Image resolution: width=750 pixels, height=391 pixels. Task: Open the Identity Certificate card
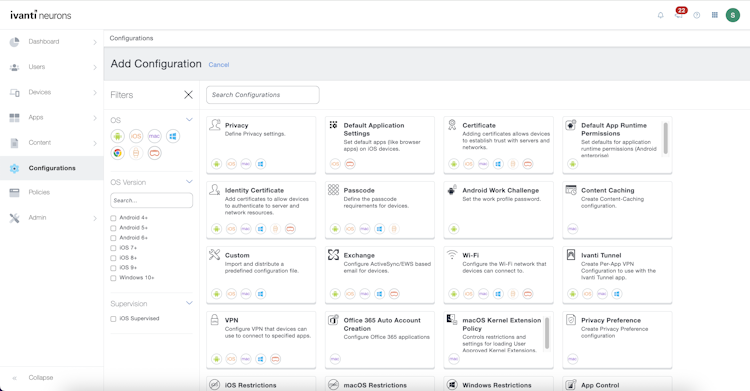point(261,210)
